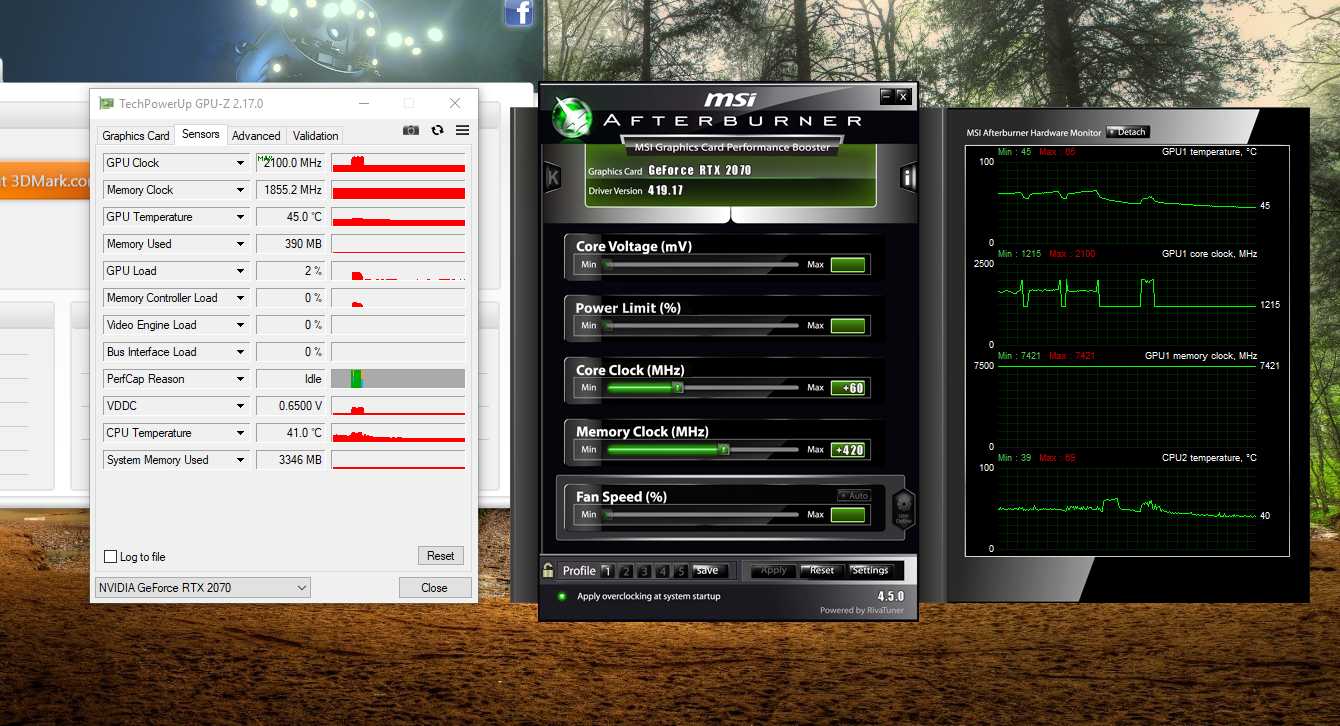Screen dimensions: 1340x726
Task: Click the Core Clock +60 value box
Action: pos(848,388)
